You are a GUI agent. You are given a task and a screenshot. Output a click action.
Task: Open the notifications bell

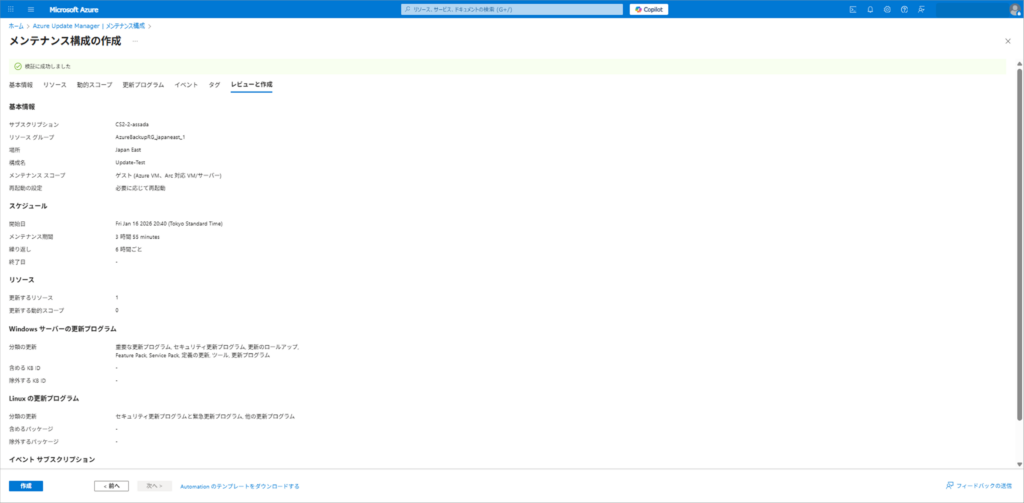(x=870, y=9)
